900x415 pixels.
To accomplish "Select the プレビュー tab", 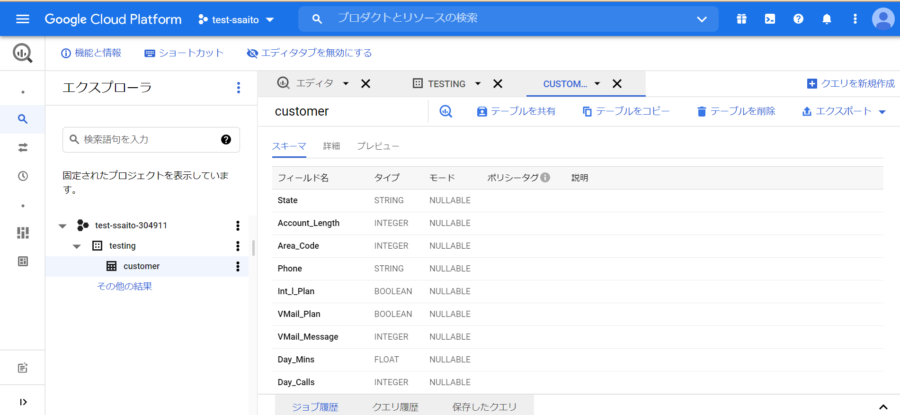I will [378, 146].
